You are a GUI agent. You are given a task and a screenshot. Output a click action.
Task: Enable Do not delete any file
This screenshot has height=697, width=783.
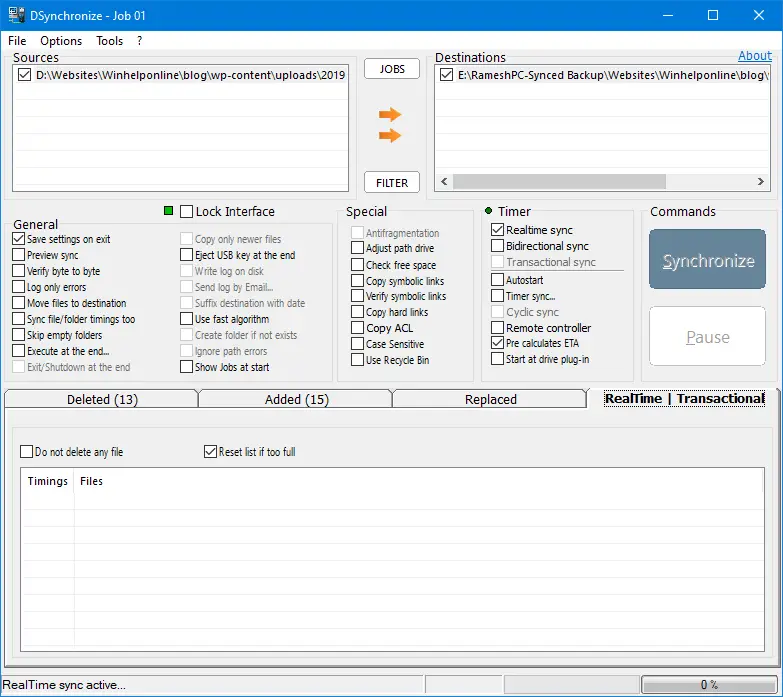(x=26, y=451)
